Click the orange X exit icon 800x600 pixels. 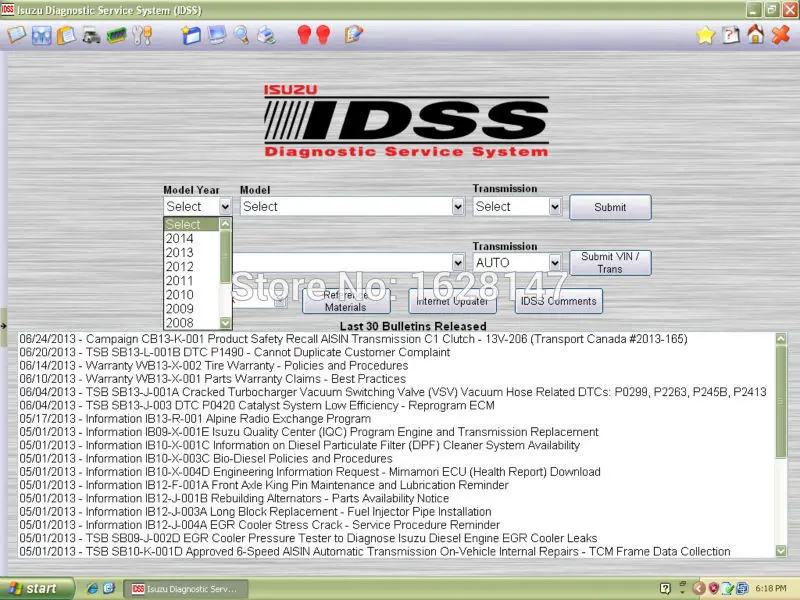point(781,35)
